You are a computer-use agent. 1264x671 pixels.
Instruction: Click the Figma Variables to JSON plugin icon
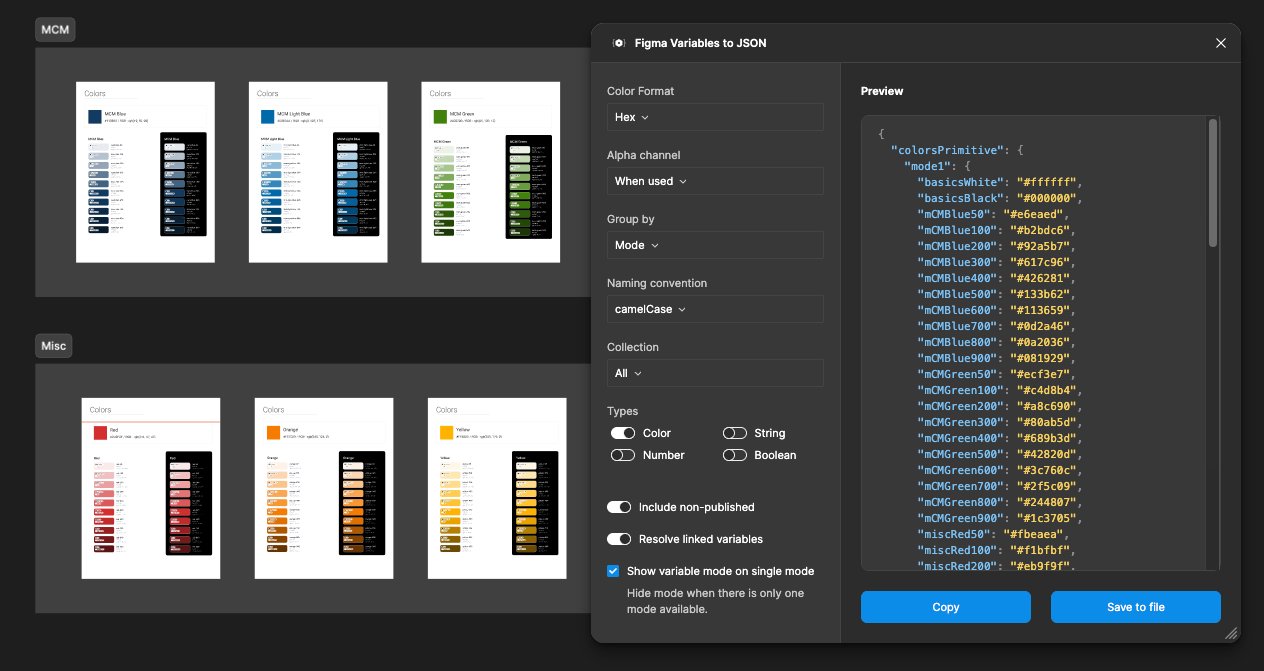point(621,43)
